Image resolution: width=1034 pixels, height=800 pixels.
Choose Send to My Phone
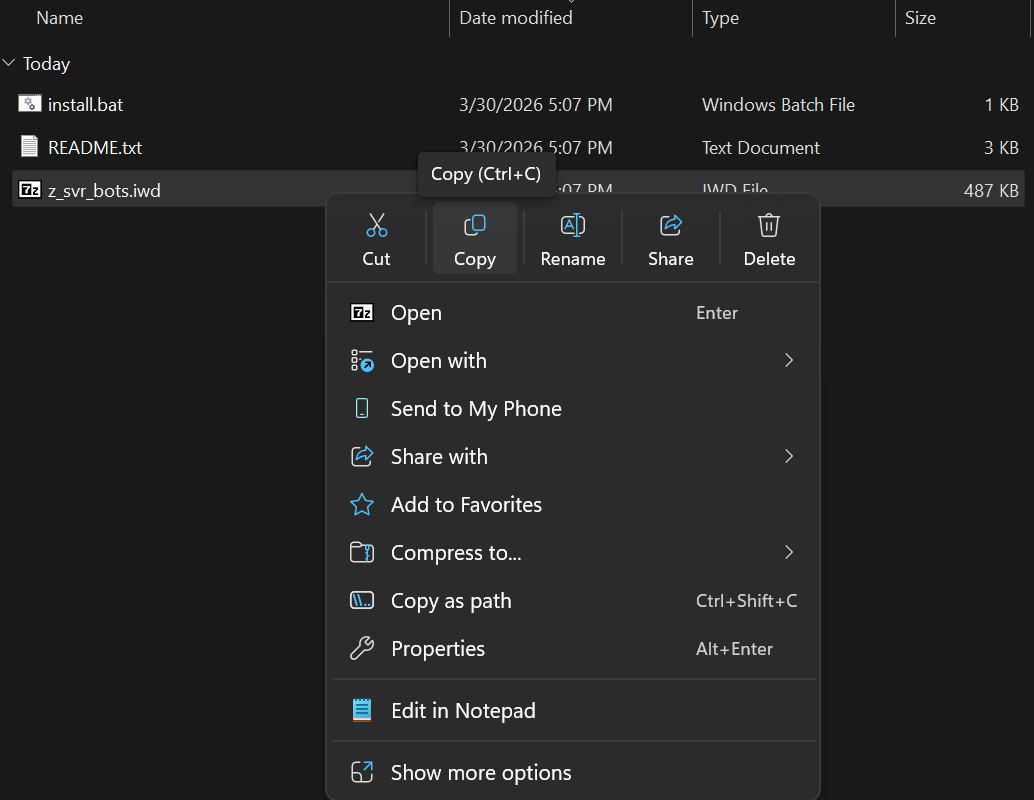574,408
